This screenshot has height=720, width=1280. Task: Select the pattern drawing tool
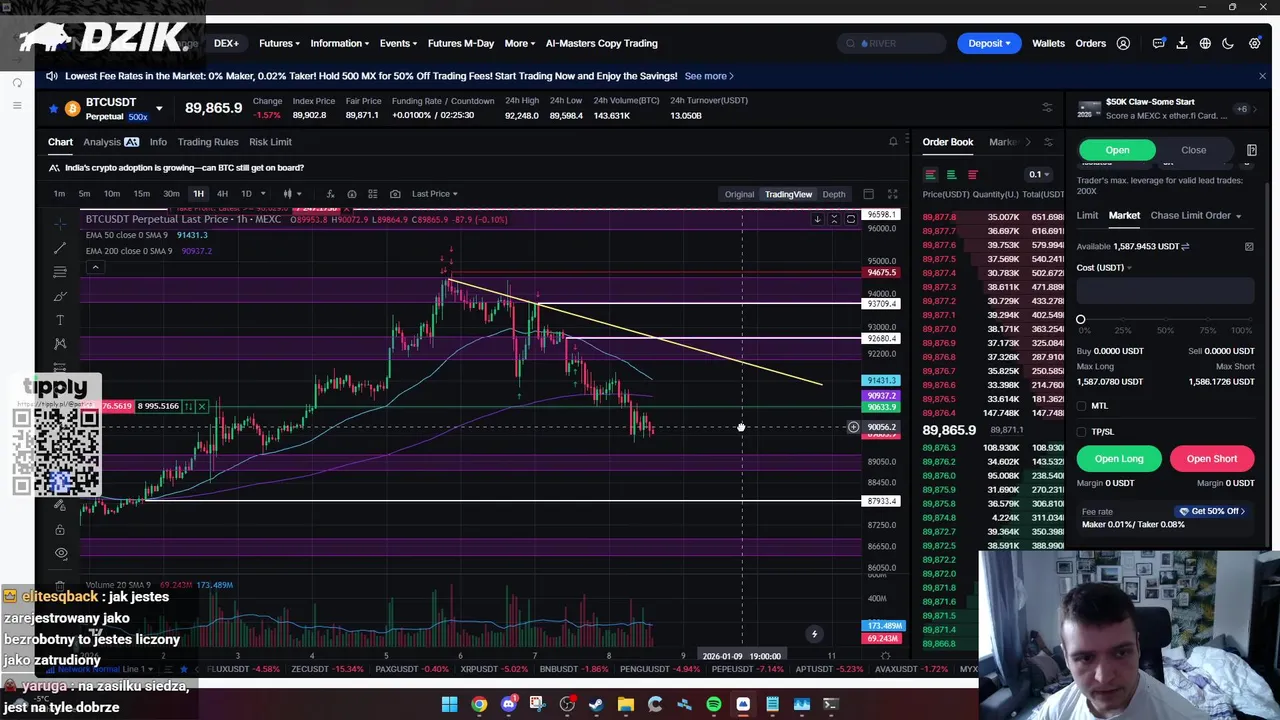[x=60, y=344]
